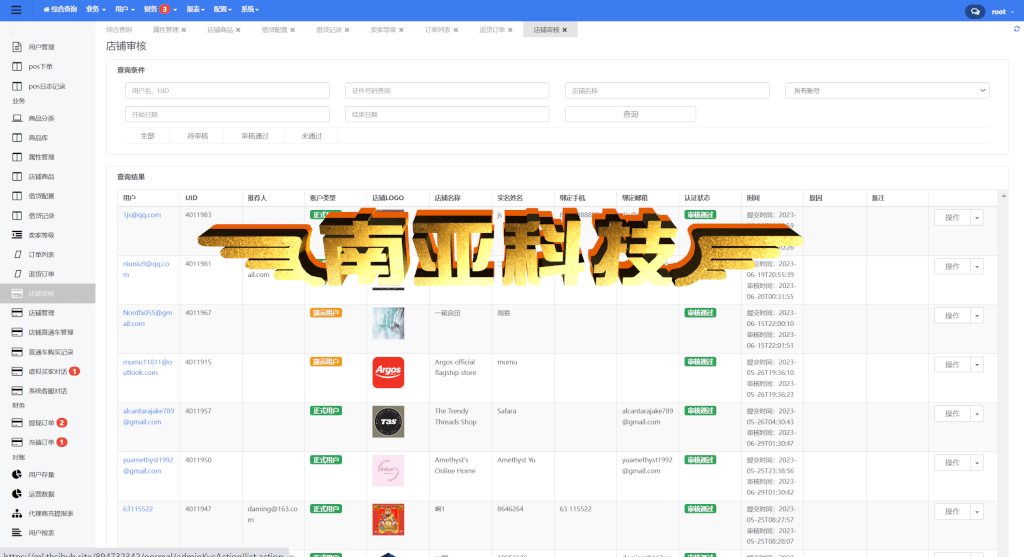Viewport: 1024px width, 557px height.
Task: Click the 店铺名称 search input field
Action: (667, 91)
